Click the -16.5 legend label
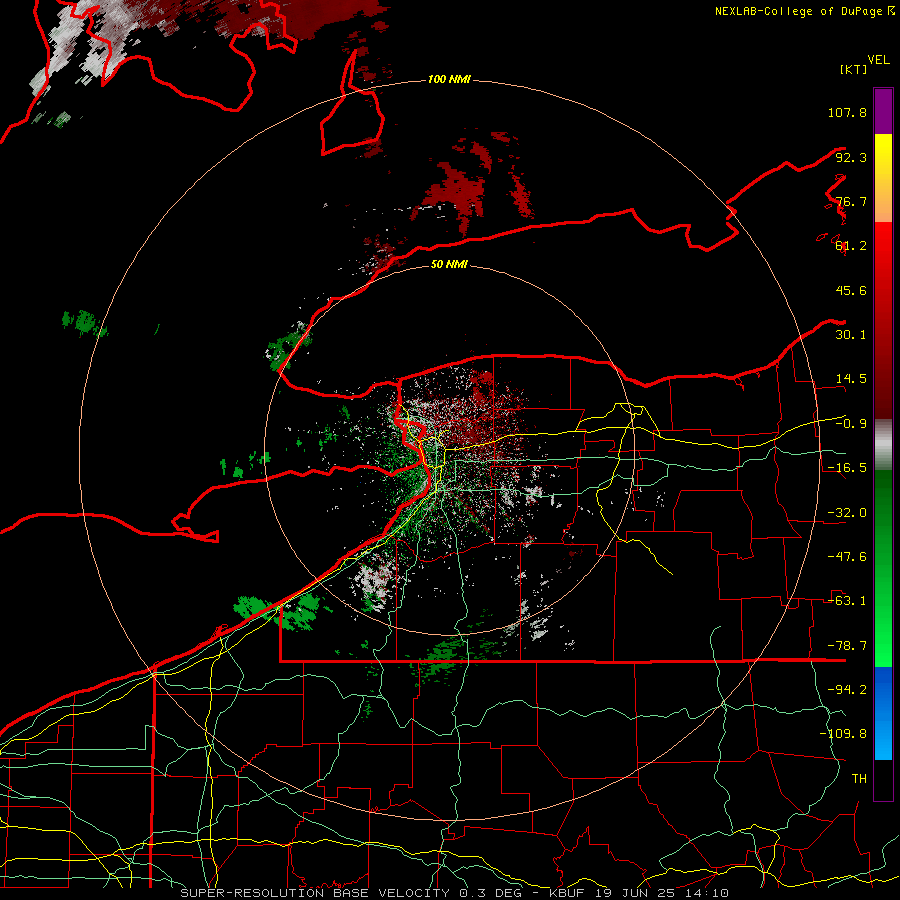Screen dimensions: 900x900 coord(847,468)
